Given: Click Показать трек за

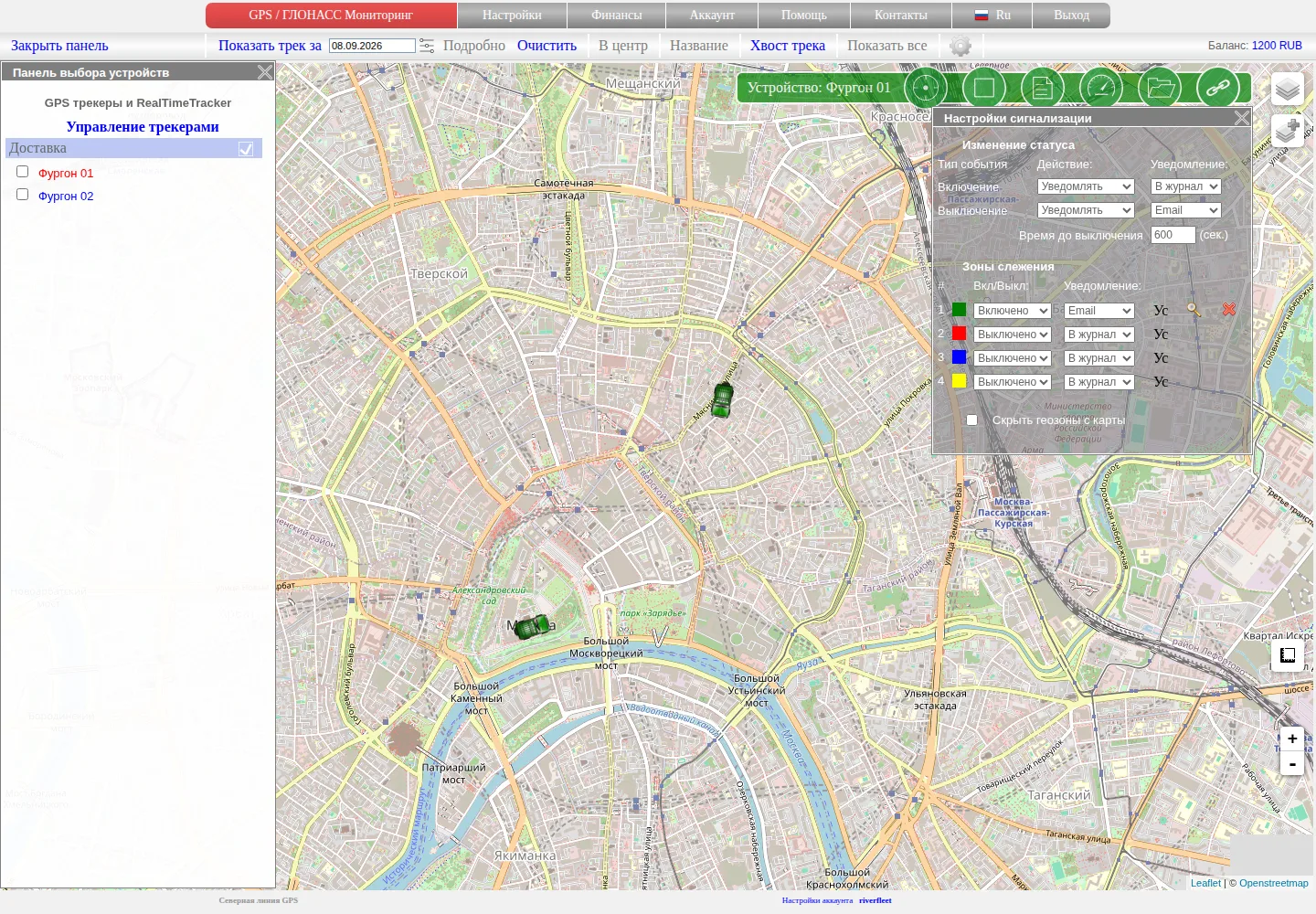Looking at the screenshot, I should pyautogui.click(x=270, y=46).
